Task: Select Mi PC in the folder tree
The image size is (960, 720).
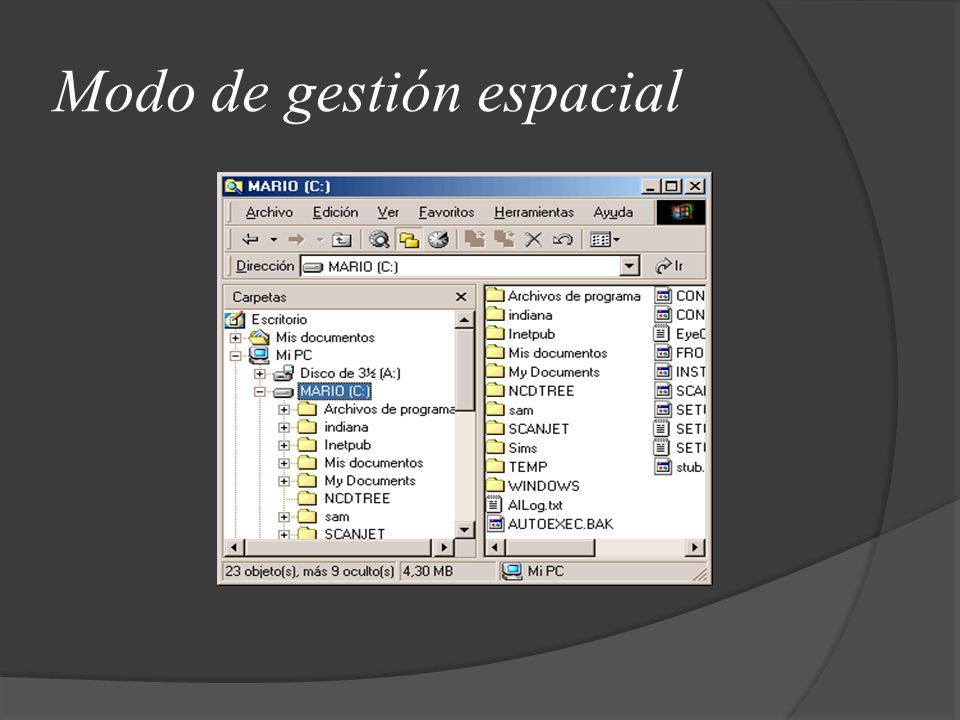Action: 294,355
